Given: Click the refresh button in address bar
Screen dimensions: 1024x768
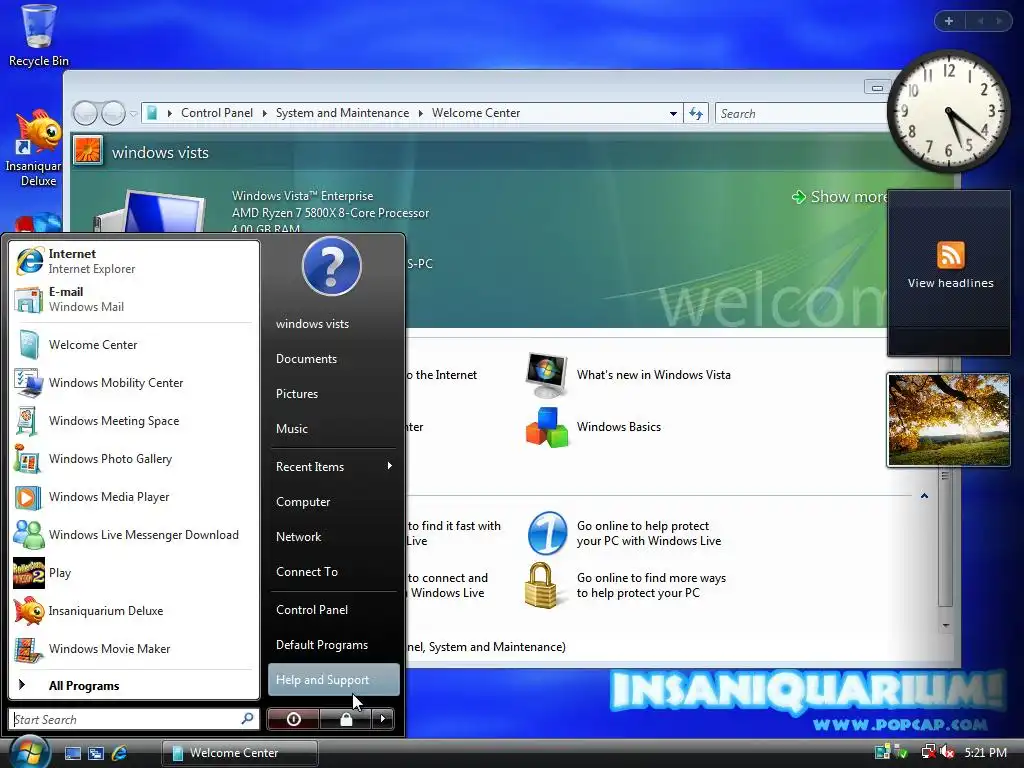Looking at the screenshot, I should (x=696, y=114).
